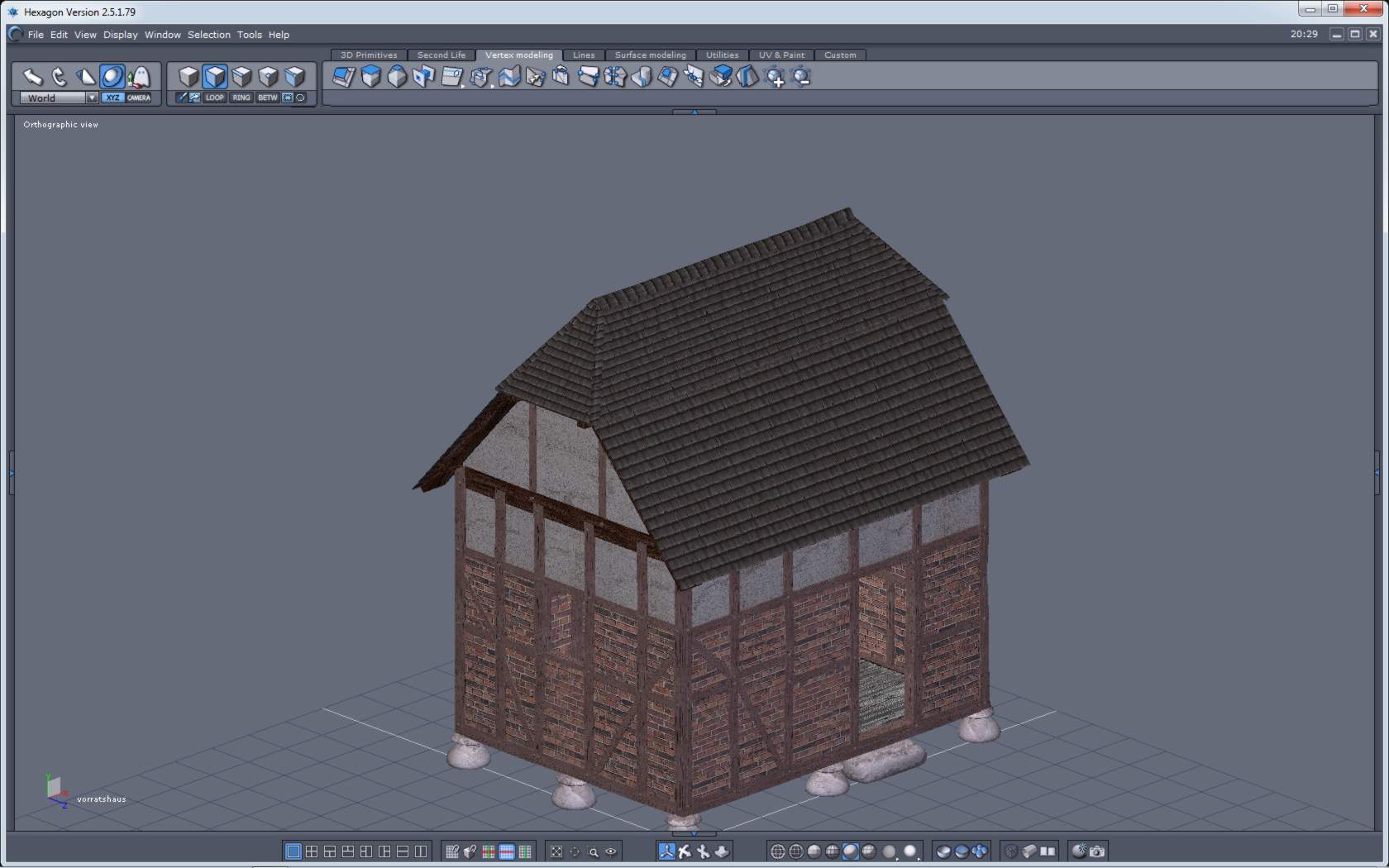This screenshot has height=868, width=1389.
Task: Click the three blue spheres icon
Action: click(x=980, y=851)
